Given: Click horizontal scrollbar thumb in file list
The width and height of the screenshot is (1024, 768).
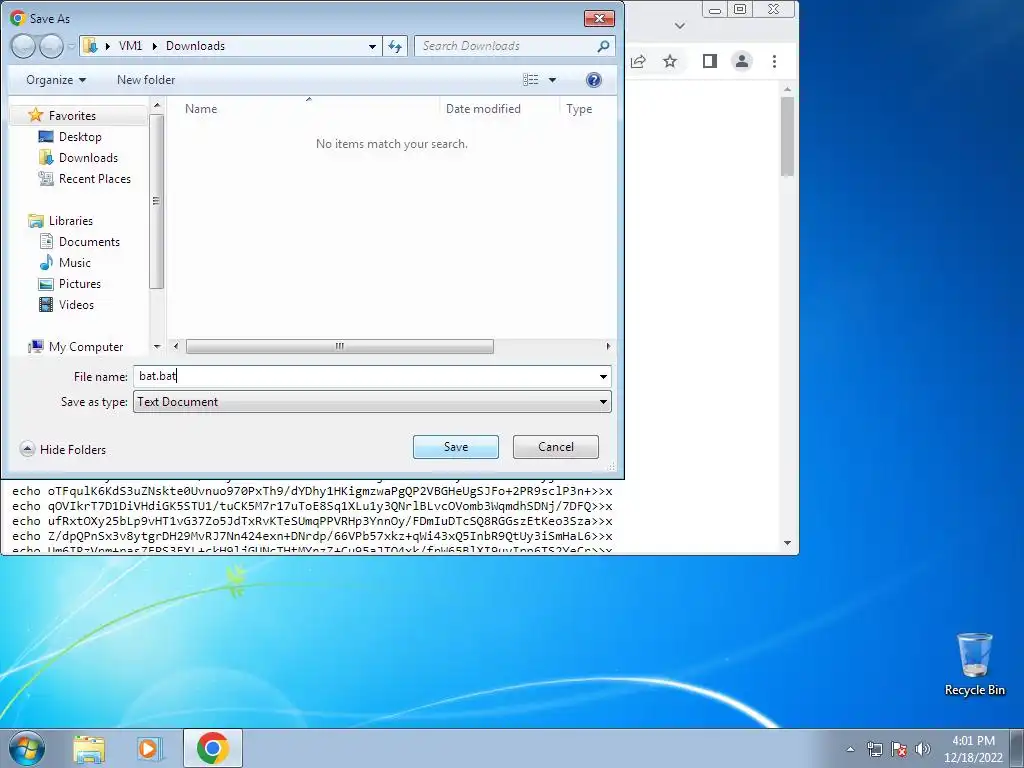Looking at the screenshot, I should coord(340,346).
